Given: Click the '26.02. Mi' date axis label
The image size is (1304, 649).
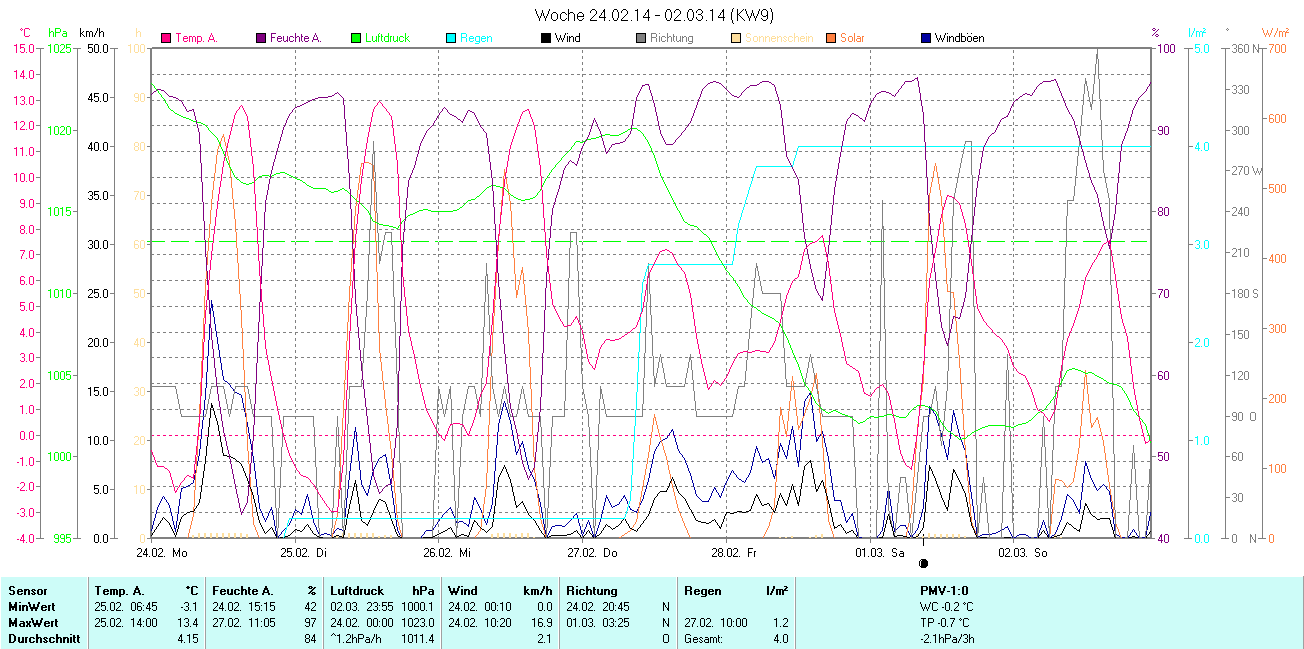Looking at the screenshot, I should (x=447, y=552).
